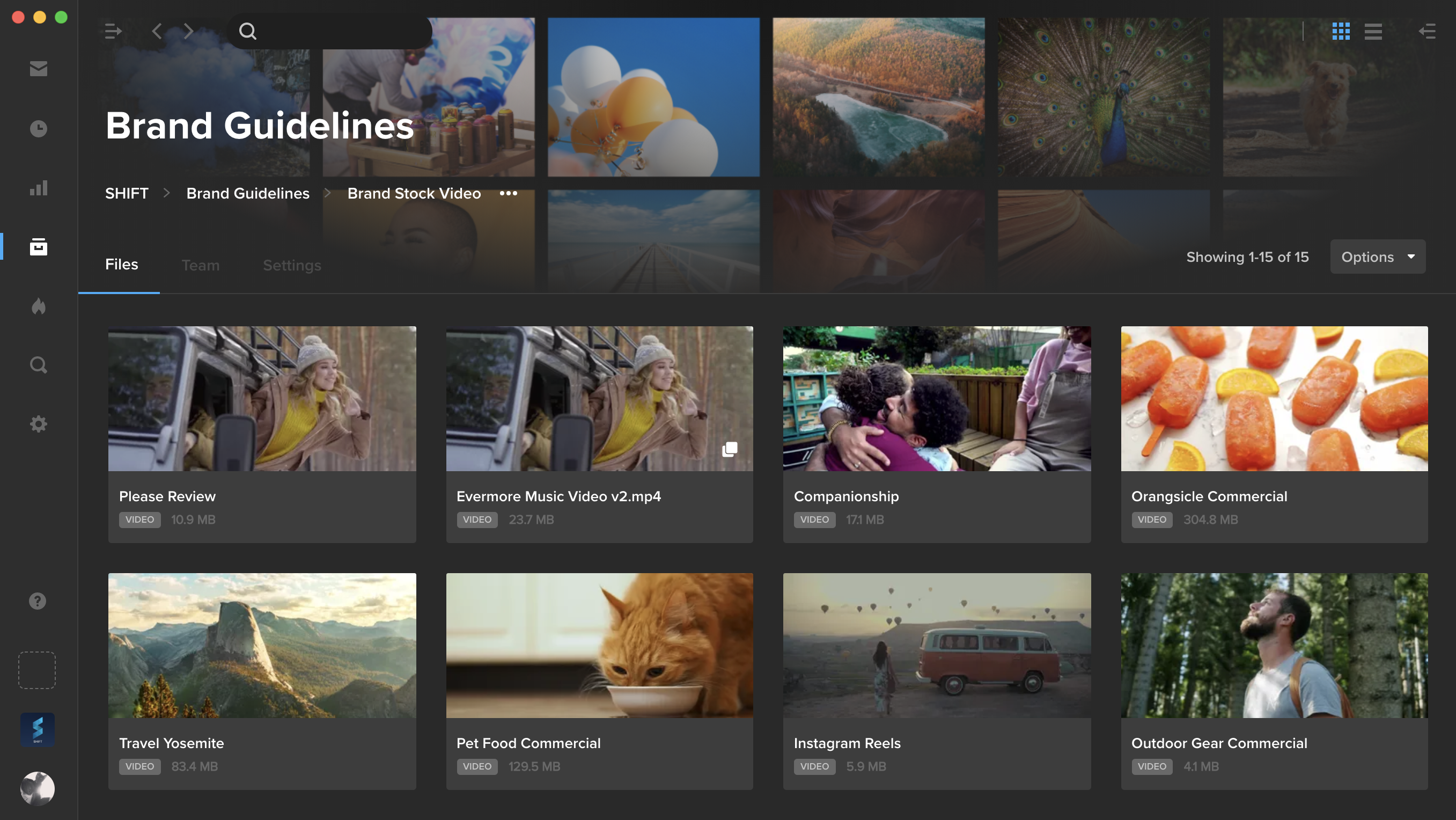Collapse the left sidebar menu
The image size is (1456, 820).
pyautogui.click(x=113, y=31)
